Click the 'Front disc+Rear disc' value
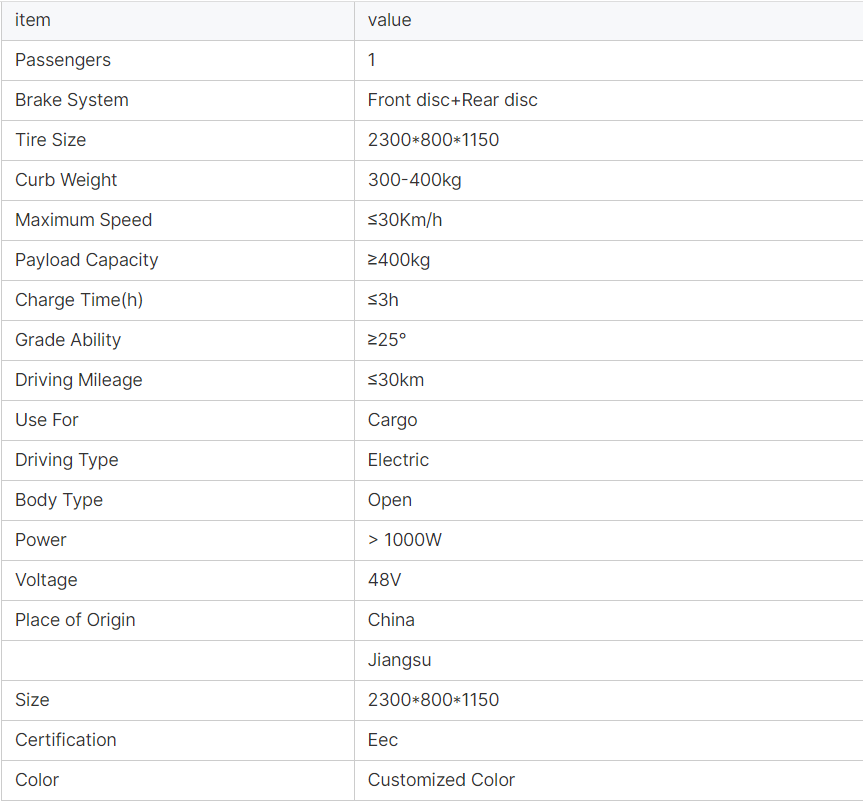The width and height of the screenshot is (863, 801). coord(452,100)
